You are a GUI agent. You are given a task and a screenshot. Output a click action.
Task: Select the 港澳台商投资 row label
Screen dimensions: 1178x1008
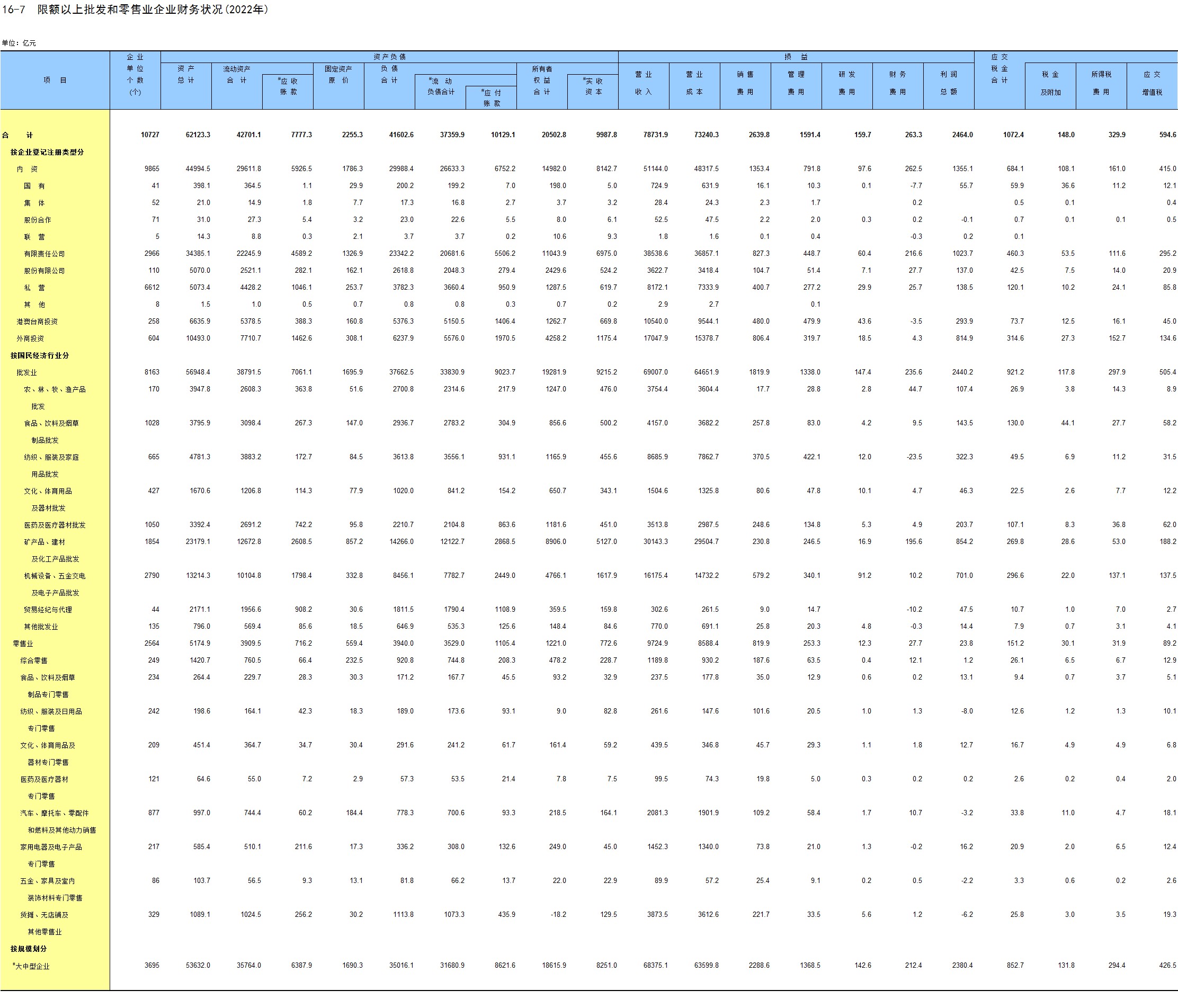(37, 322)
